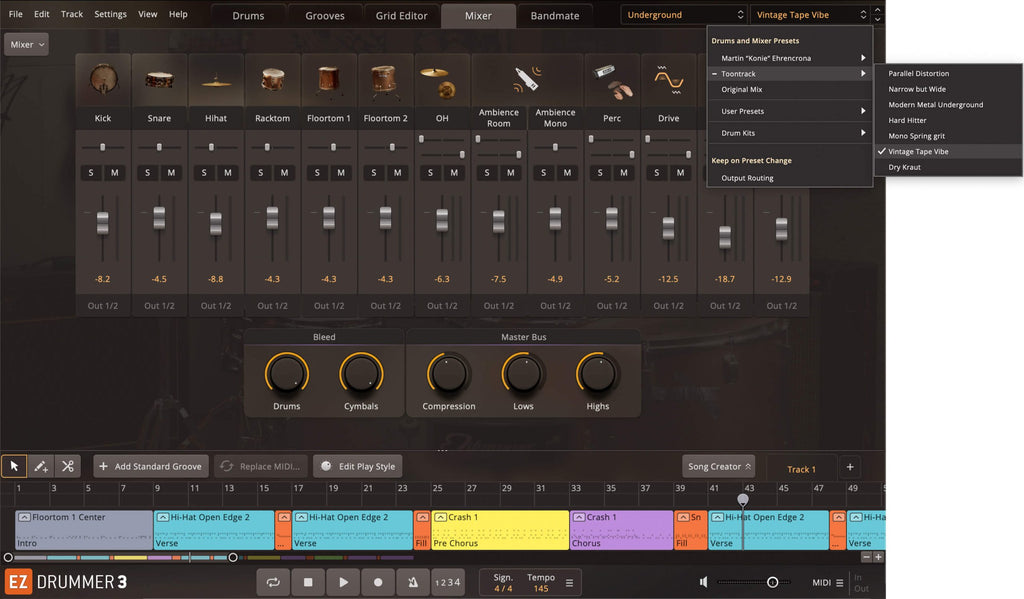1024x599 pixels.
Task: Select the Floortom 2 channel icon
Action: [385, 80]
